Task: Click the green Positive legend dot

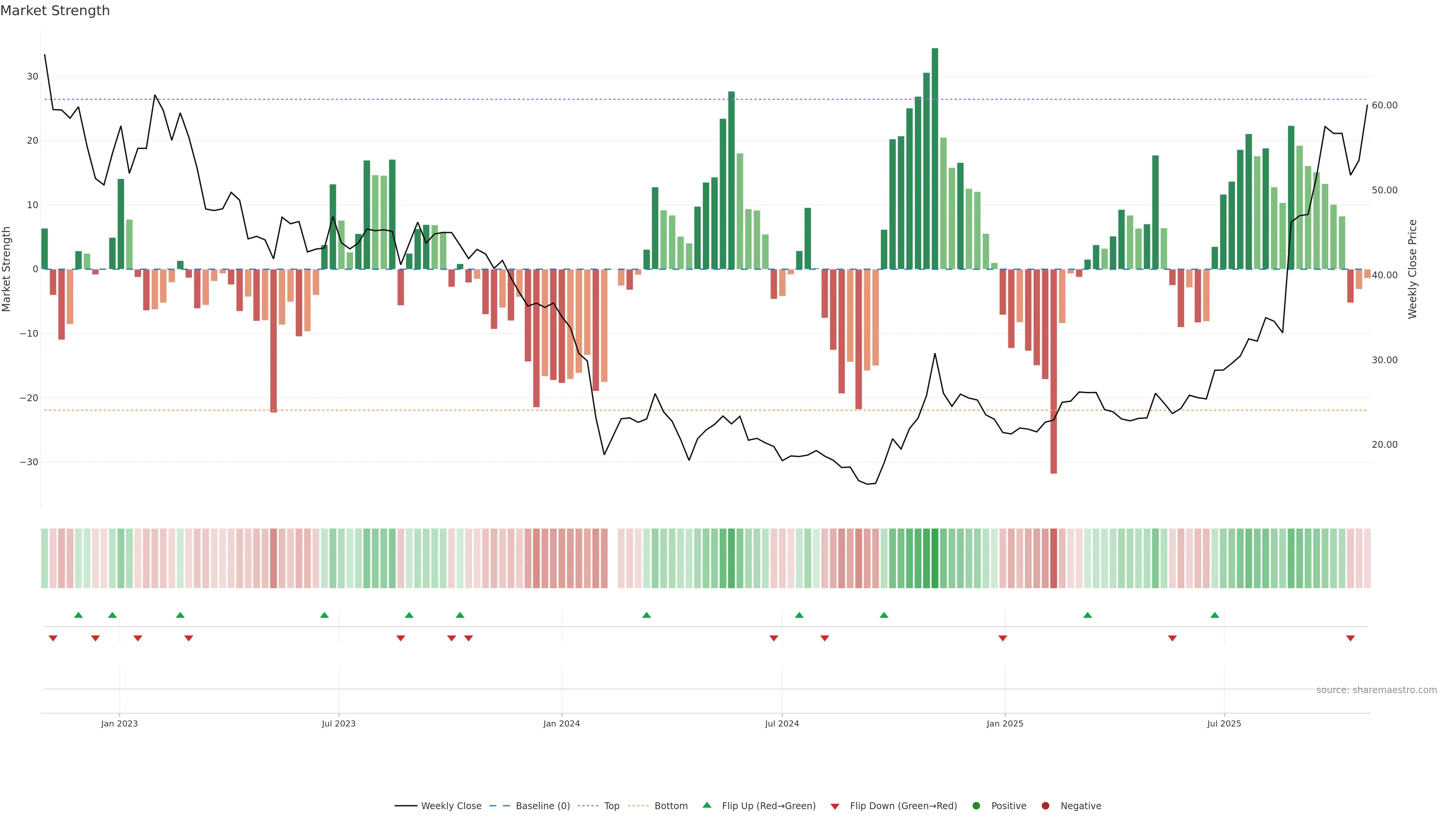Action: pyautogui.click(x=976, y=806)
